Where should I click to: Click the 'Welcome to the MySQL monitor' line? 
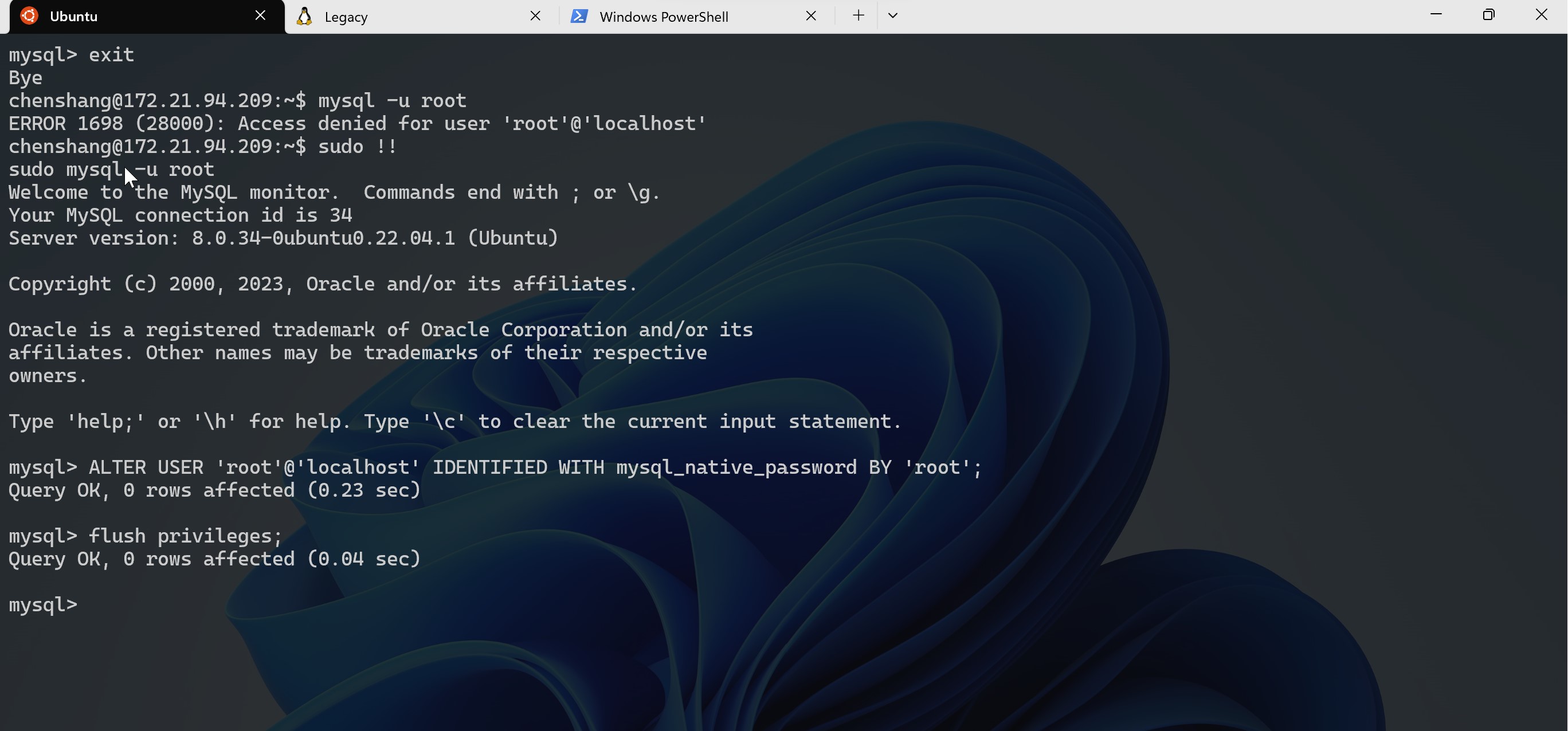[x=334, y=192]
